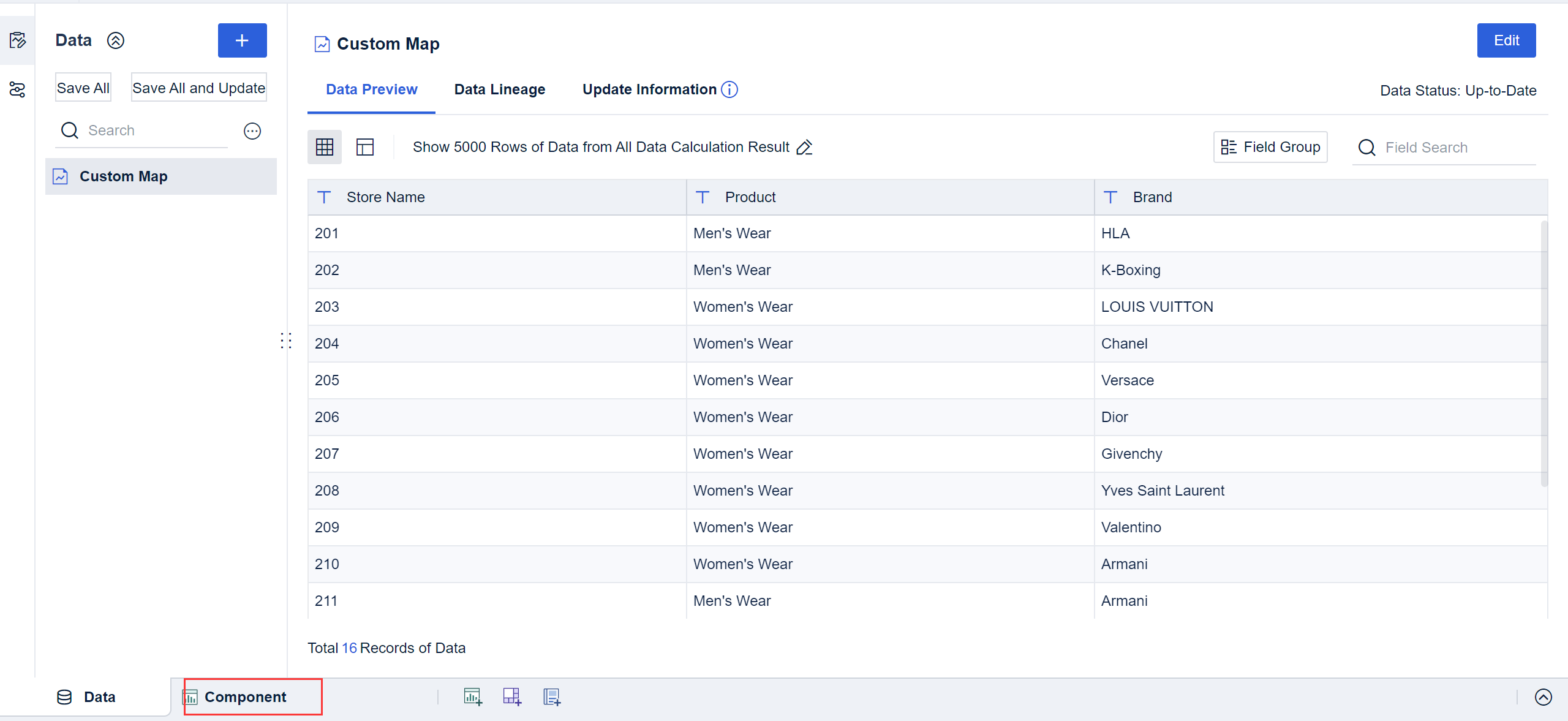Click the LOUIS VUITTON cell
The image size is (1568, 721).
[x=1321, y=307]
